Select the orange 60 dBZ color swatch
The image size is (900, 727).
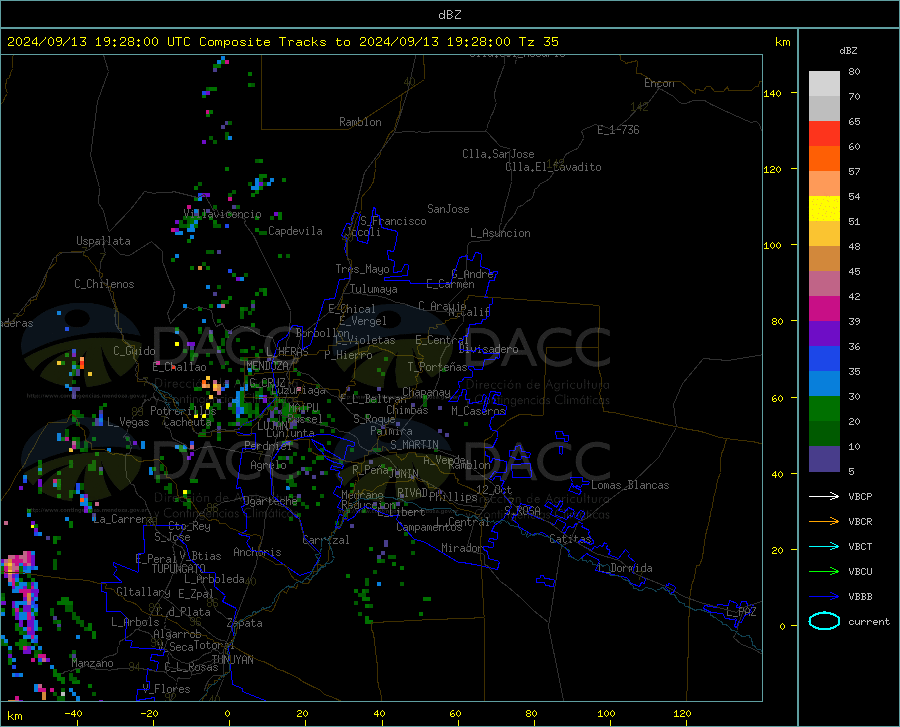click(x=824, y=159)
